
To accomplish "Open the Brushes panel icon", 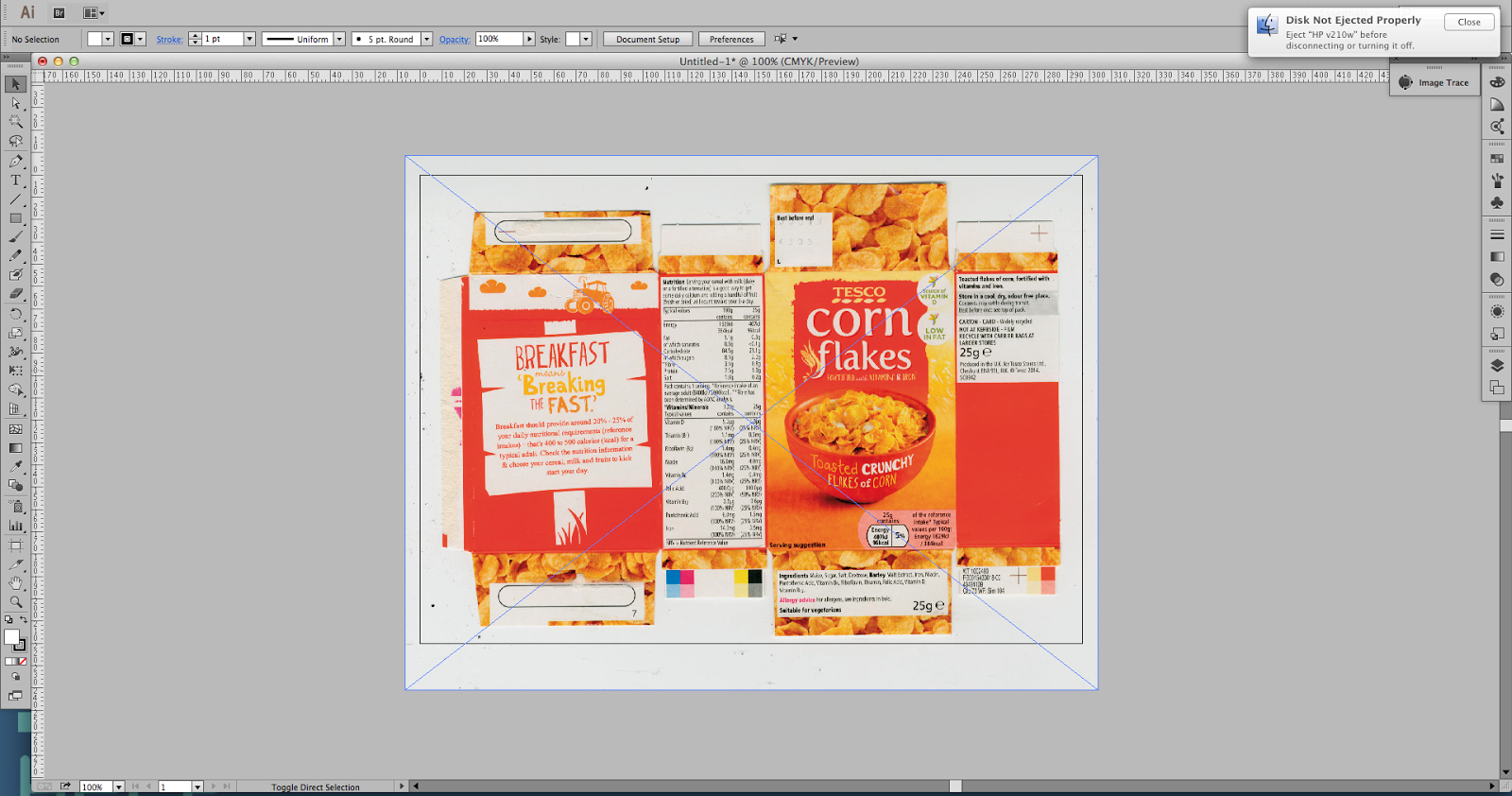I will [1497, 181].
